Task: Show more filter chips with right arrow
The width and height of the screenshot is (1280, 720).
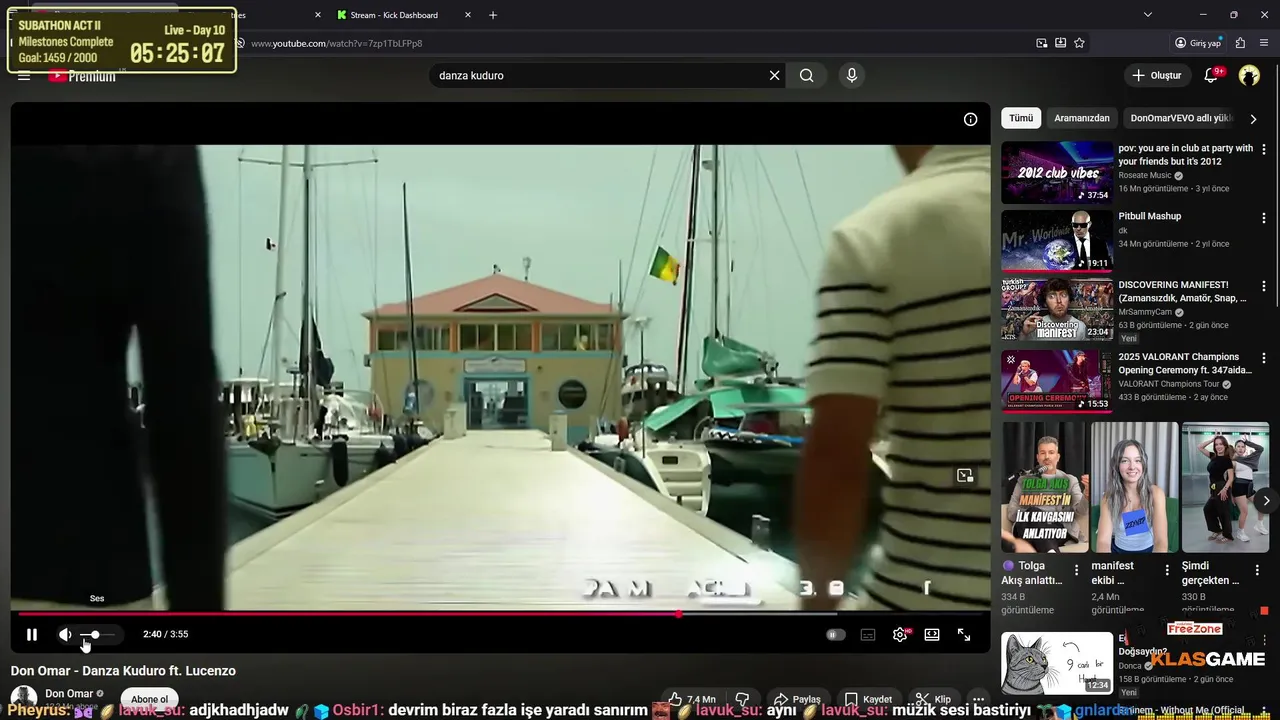Action: point(1254,119)
